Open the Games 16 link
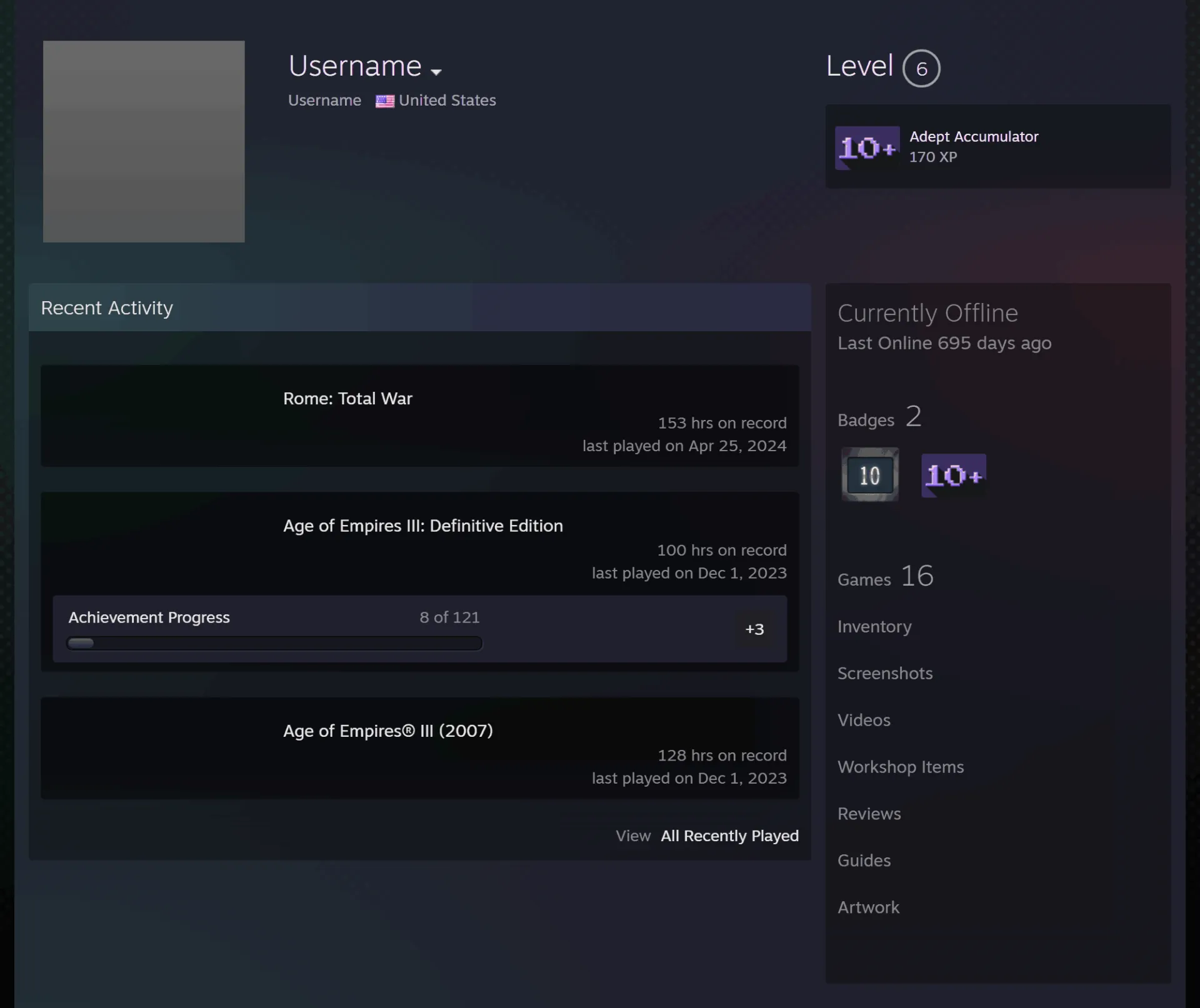Screen dimensions: 1200x1008 [x=886, y=576]
